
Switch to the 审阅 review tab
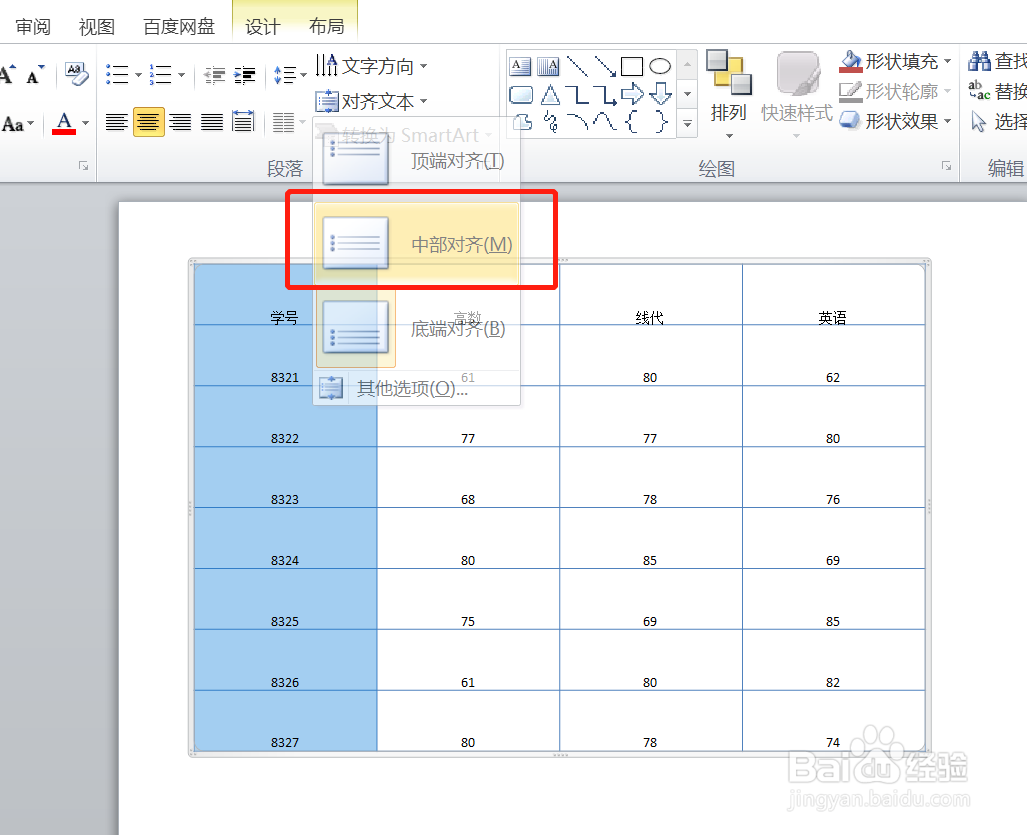coord(33,26)
